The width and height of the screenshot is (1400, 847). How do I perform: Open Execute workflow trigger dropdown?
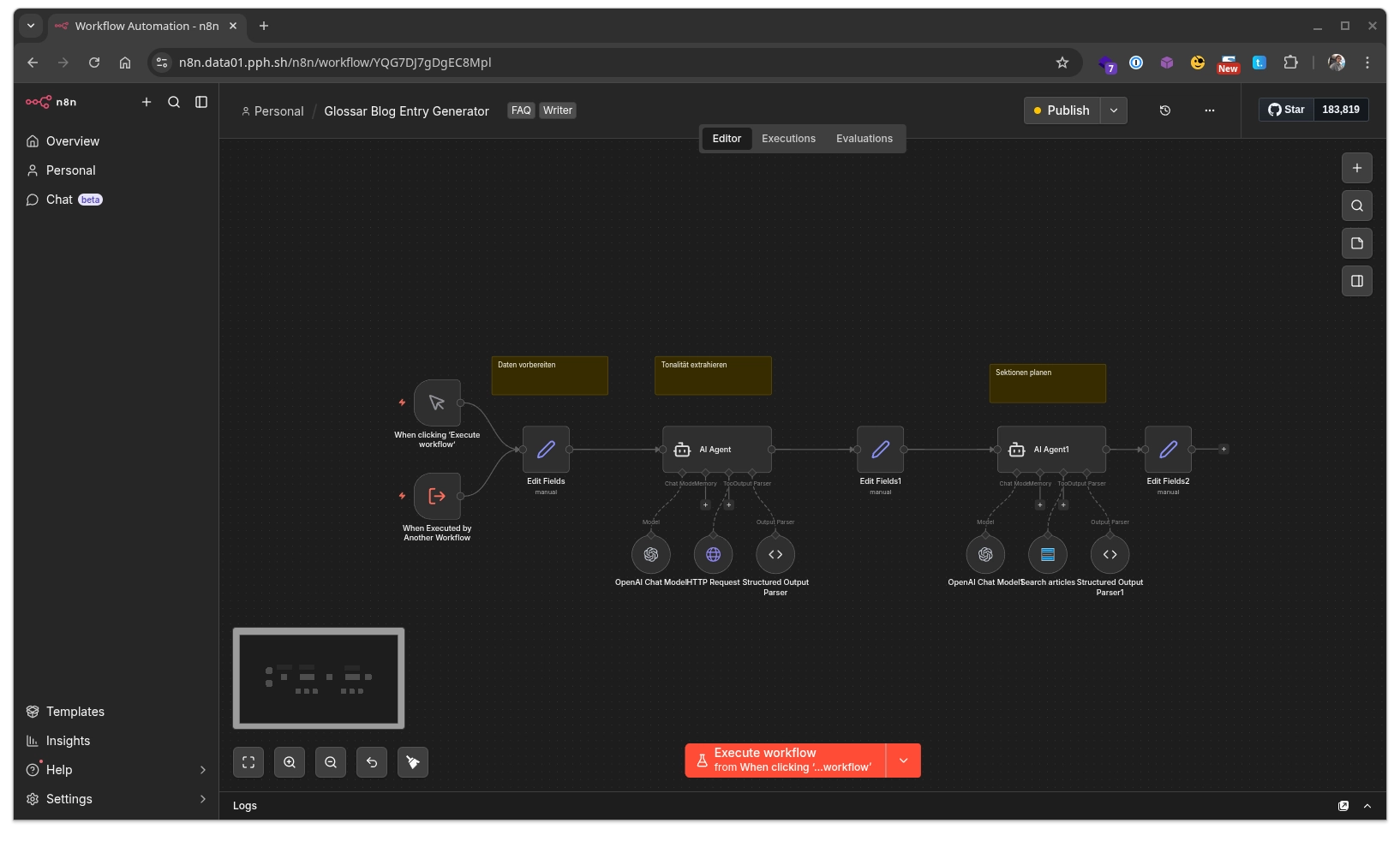(903, 761)
